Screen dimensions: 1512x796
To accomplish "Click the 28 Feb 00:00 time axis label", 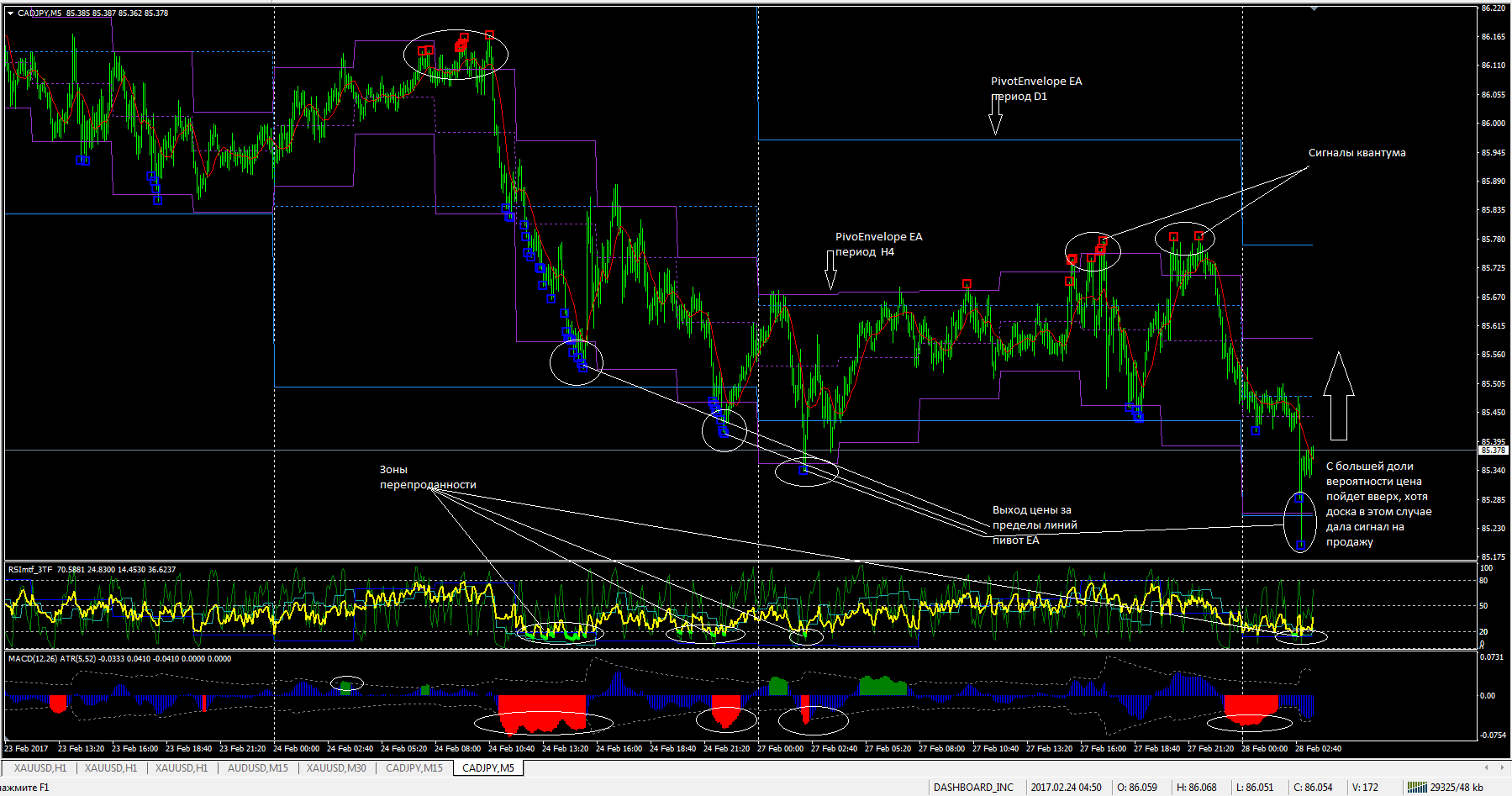I will coord(1264,749).
